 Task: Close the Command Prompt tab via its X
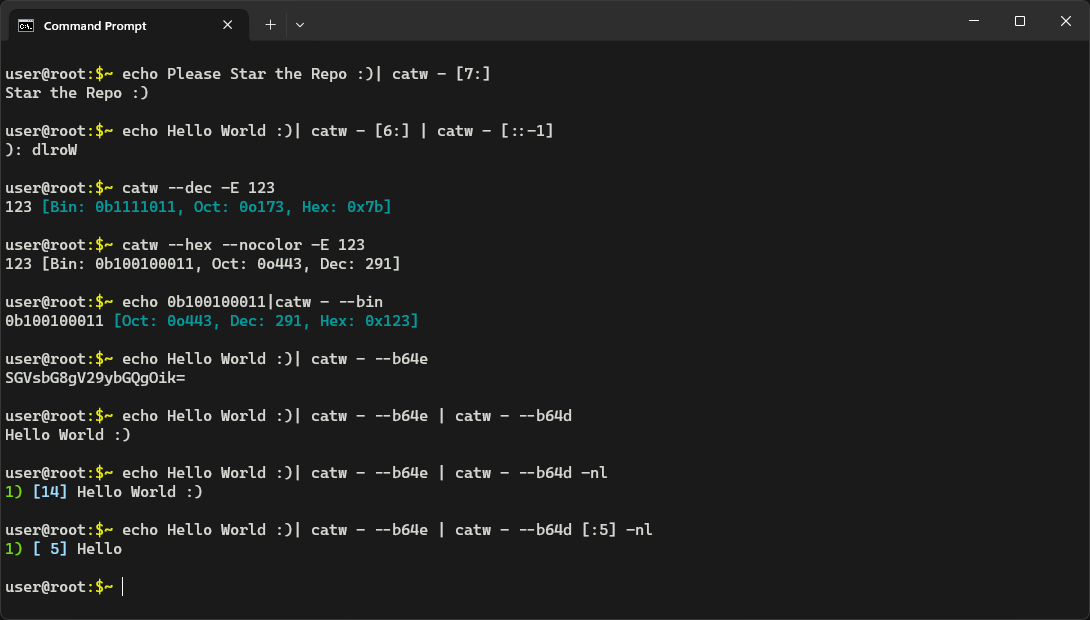point(227,25)
